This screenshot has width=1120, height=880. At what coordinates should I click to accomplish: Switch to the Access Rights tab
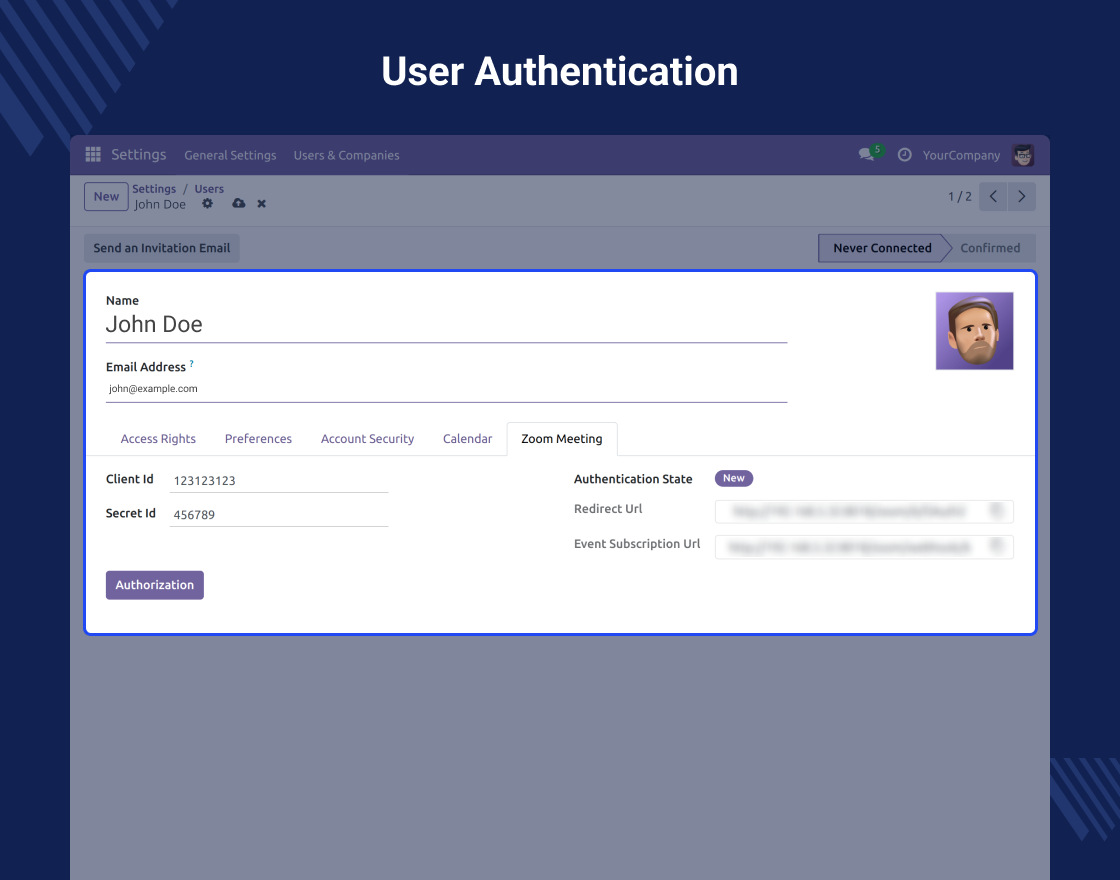(x=158, y=439)
